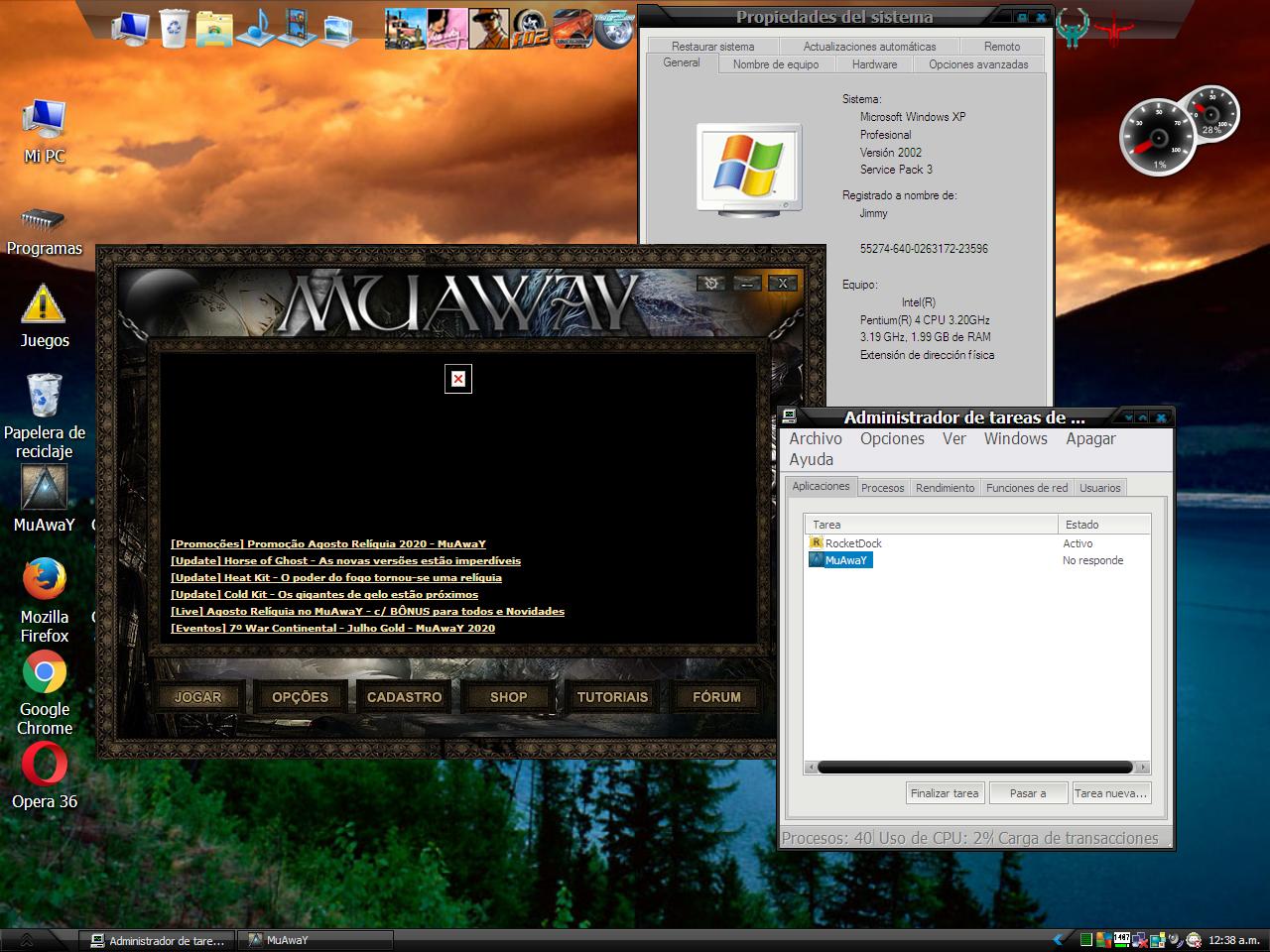Click the colorful shield tray icon
This screenshot has width=1270, height=952.
coord(1103,939)
